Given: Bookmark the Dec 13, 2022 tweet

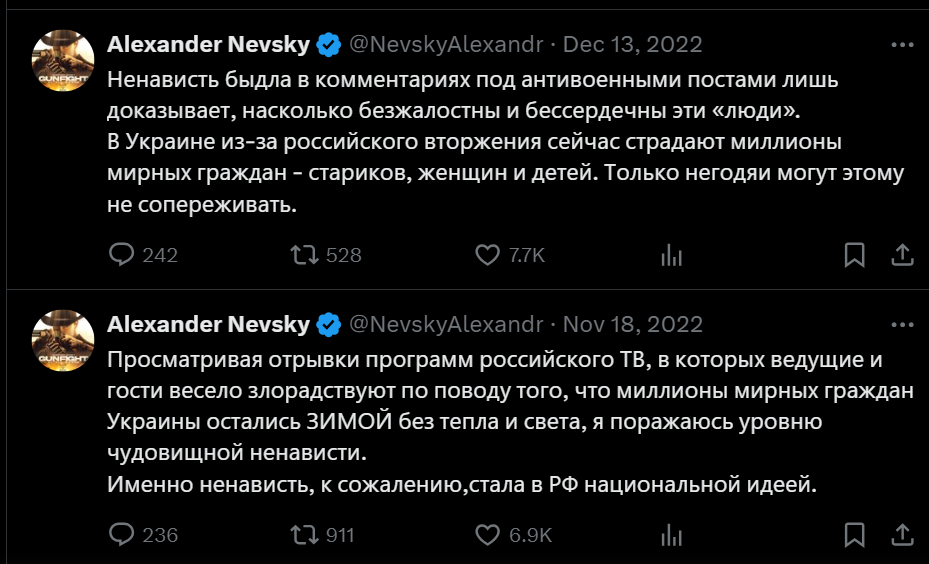Looking at the screenshot, I should [854, 255].
